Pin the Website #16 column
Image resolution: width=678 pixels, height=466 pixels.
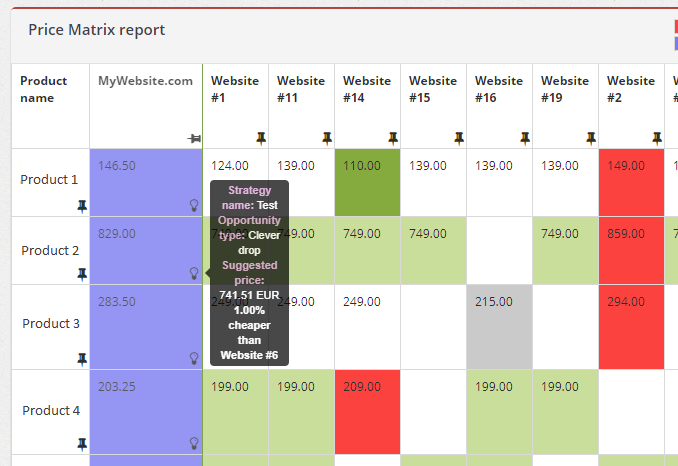click(525, 138)
